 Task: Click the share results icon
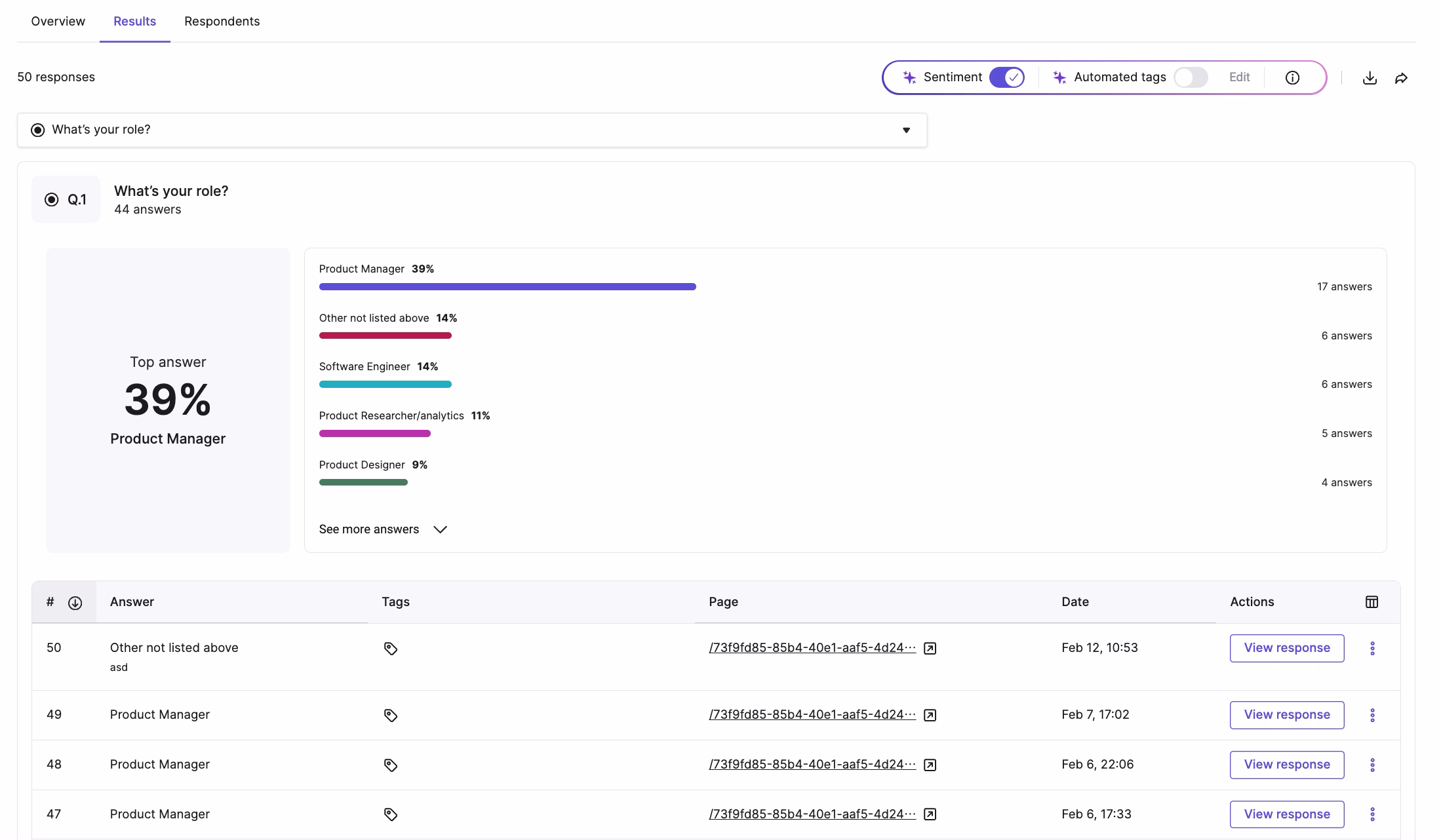1402,77
